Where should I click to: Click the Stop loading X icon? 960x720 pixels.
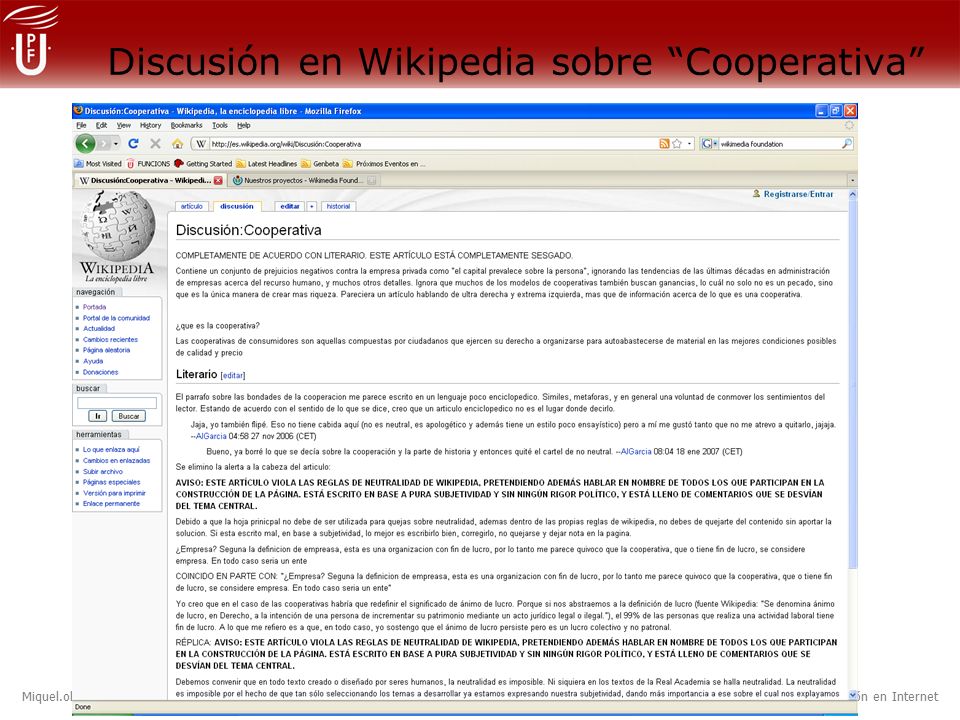pyautogui.click(x=156, y=143)
